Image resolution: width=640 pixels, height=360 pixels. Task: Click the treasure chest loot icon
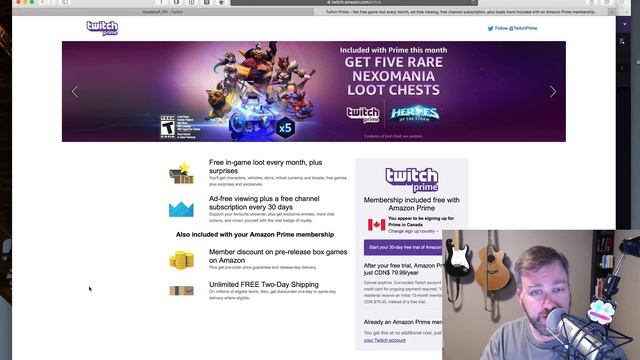(x=181, y=173)
